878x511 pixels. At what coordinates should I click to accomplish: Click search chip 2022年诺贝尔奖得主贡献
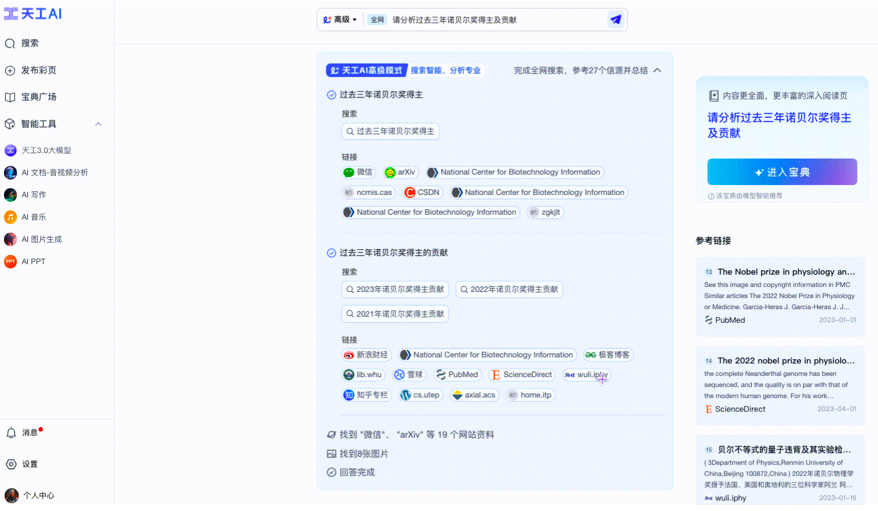tap(509, 289)
